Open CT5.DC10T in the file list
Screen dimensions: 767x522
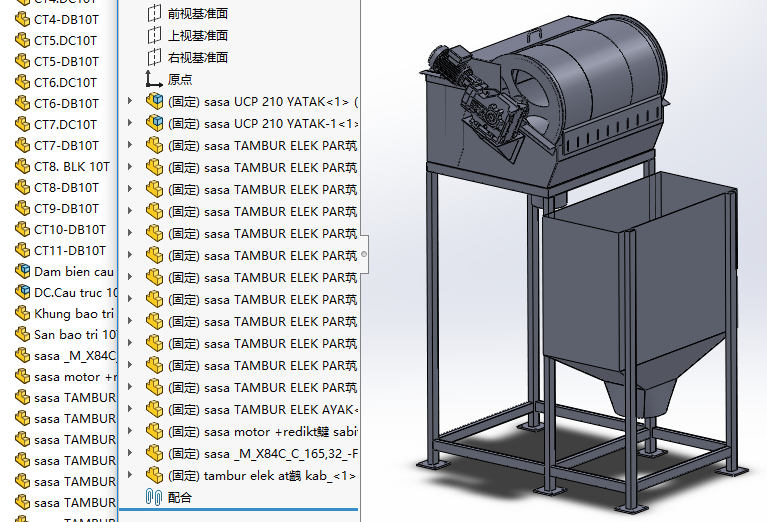[x=66, y=41]
